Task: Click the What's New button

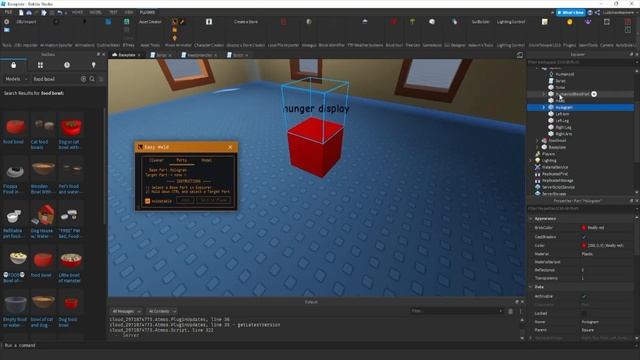Action: tap(571, 13)
